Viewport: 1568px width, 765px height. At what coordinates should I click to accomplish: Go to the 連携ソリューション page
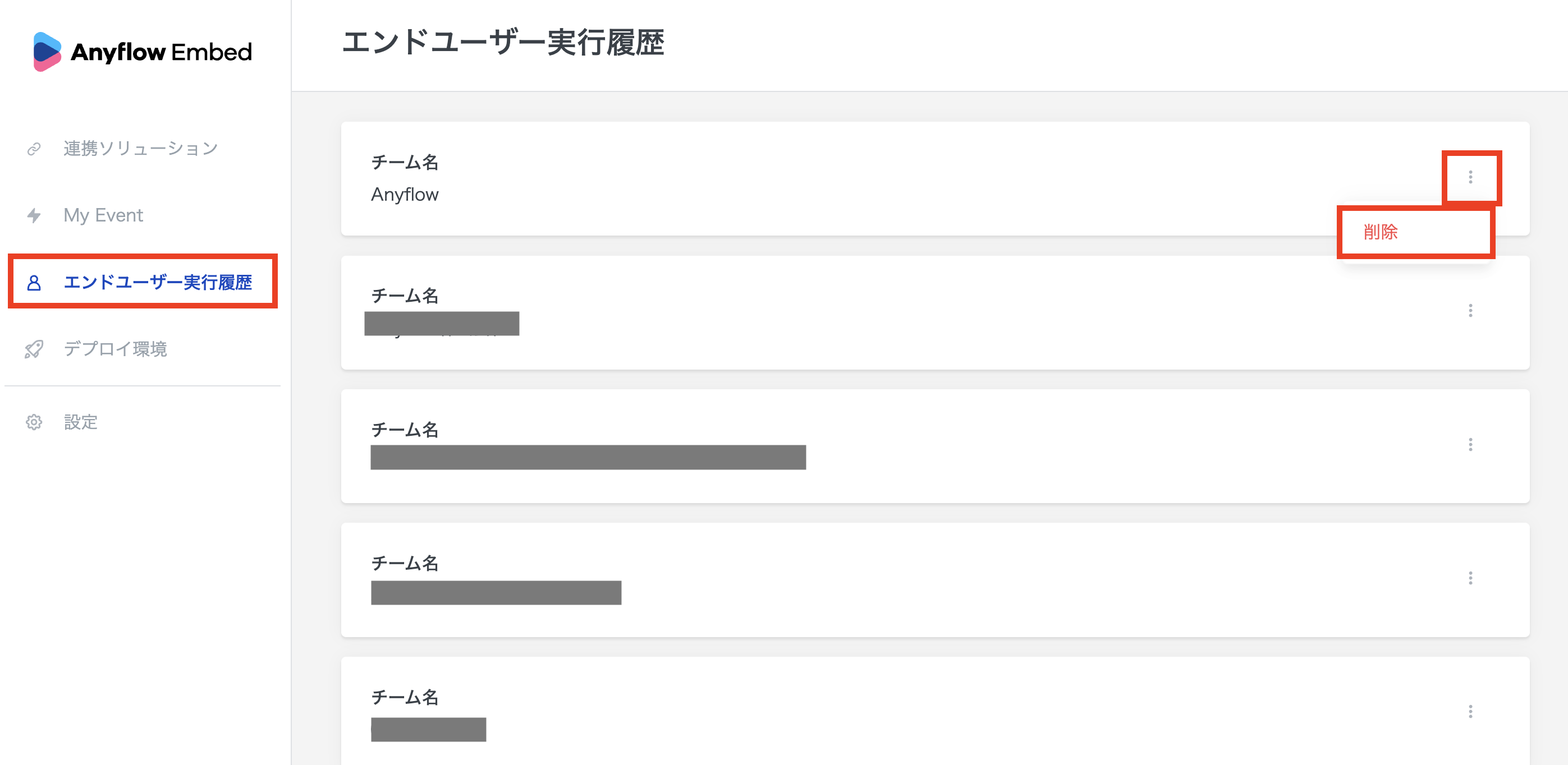(141, 149)
